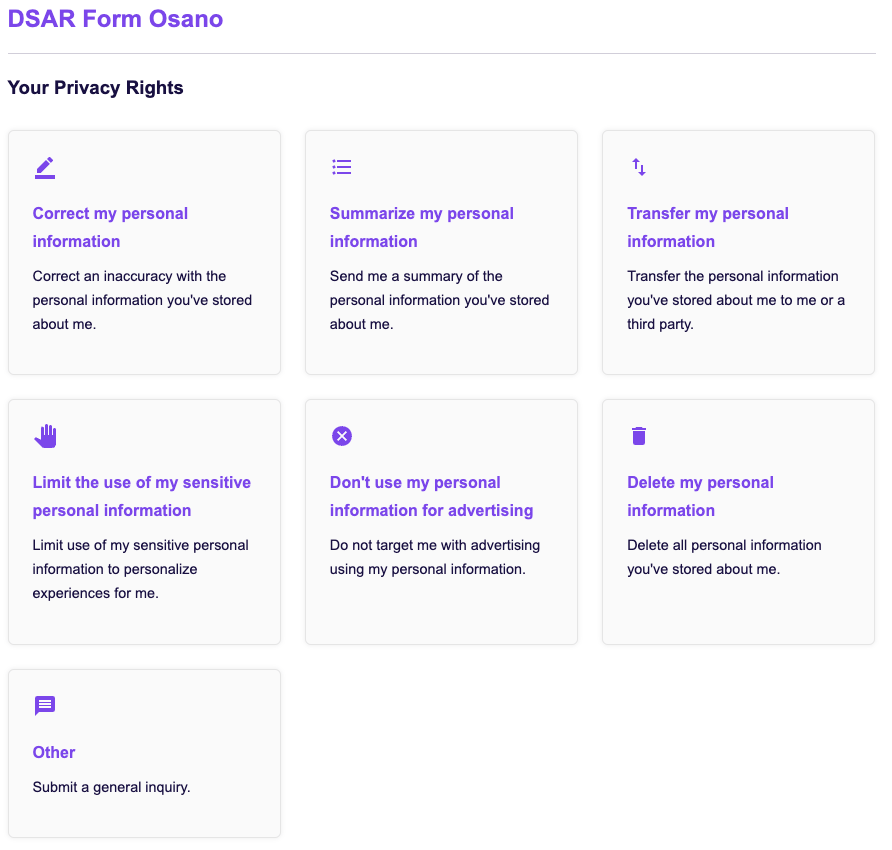
Task: Select "Transfer my personal information" heading
Action: [707, 227]
